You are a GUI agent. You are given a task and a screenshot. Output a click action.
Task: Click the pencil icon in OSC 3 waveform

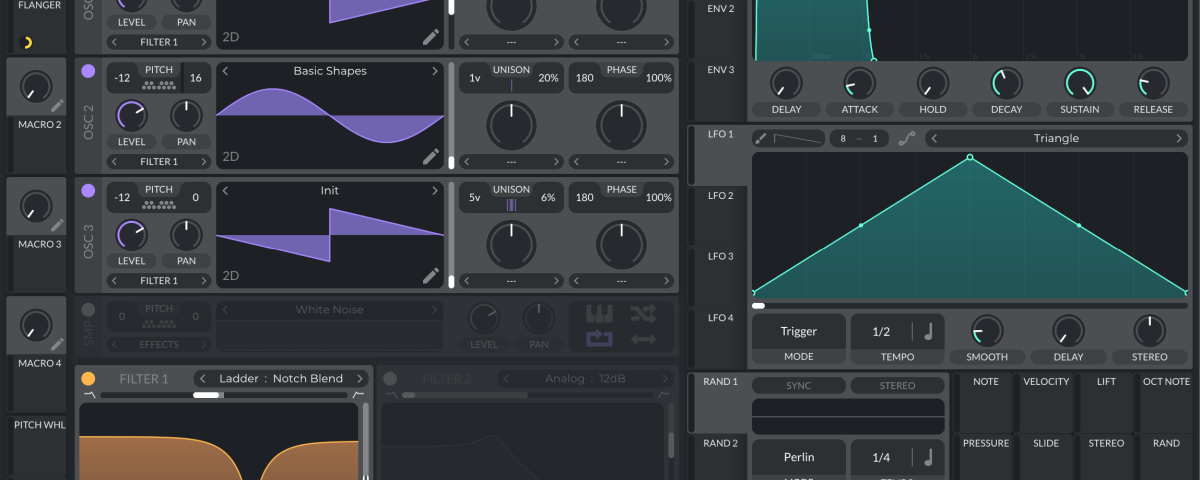coord(430,275)
